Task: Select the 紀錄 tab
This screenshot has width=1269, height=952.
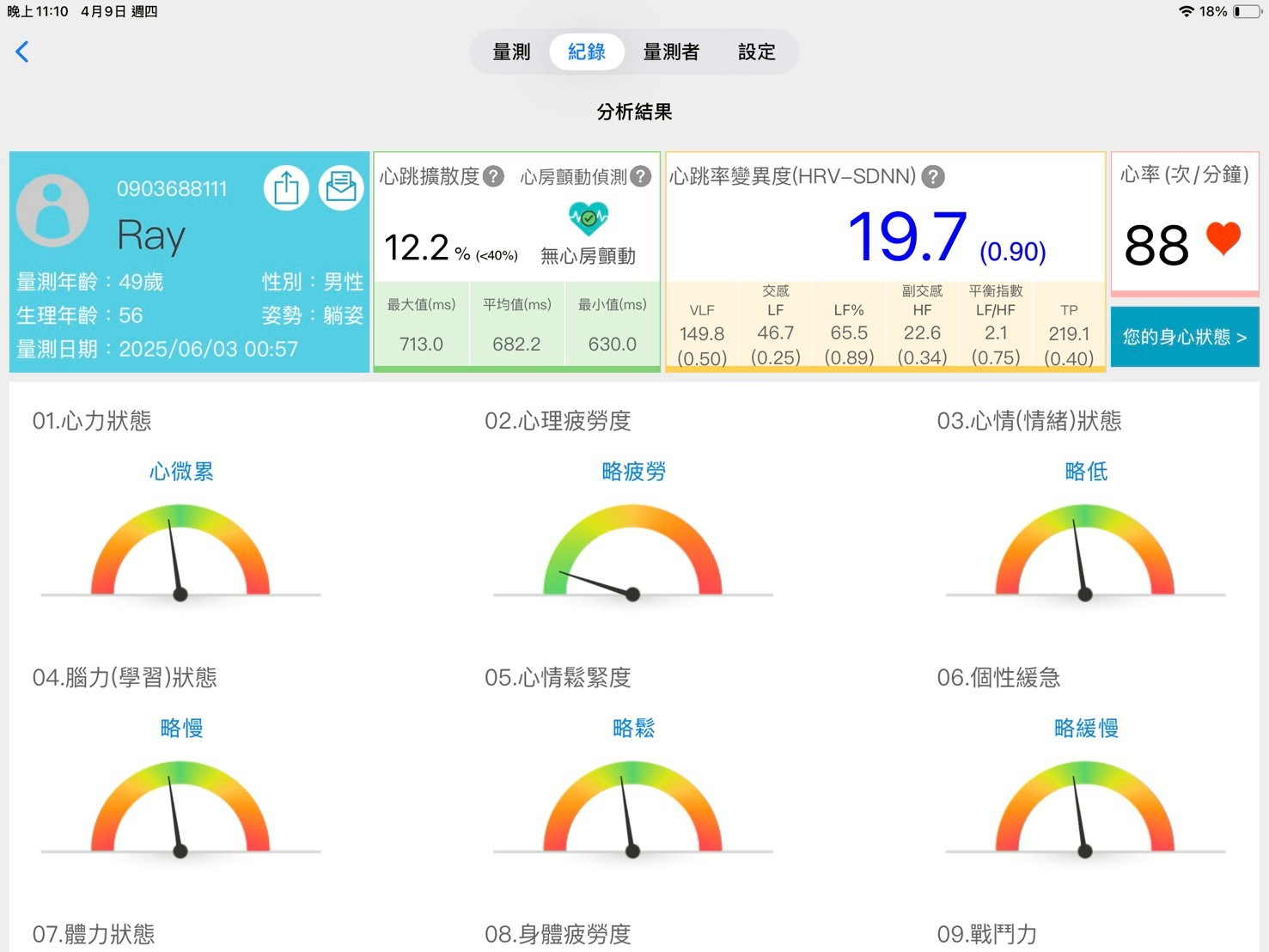Action: tap(587, 52)
